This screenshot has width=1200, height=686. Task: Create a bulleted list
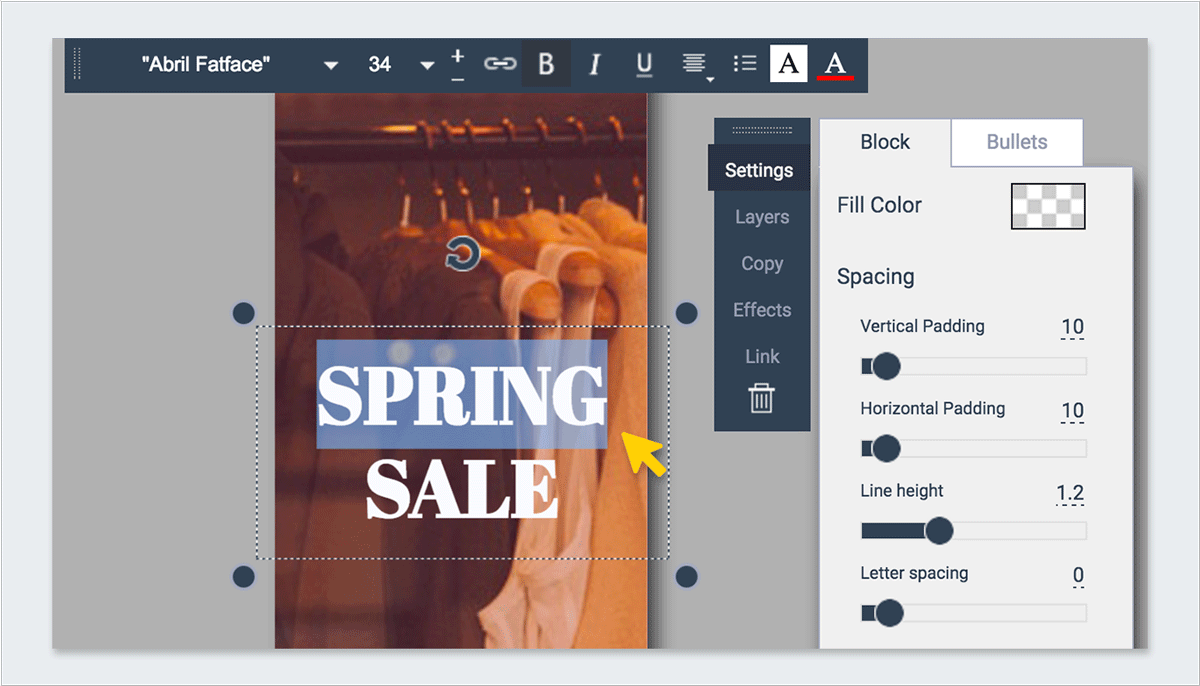pos(745,63)
